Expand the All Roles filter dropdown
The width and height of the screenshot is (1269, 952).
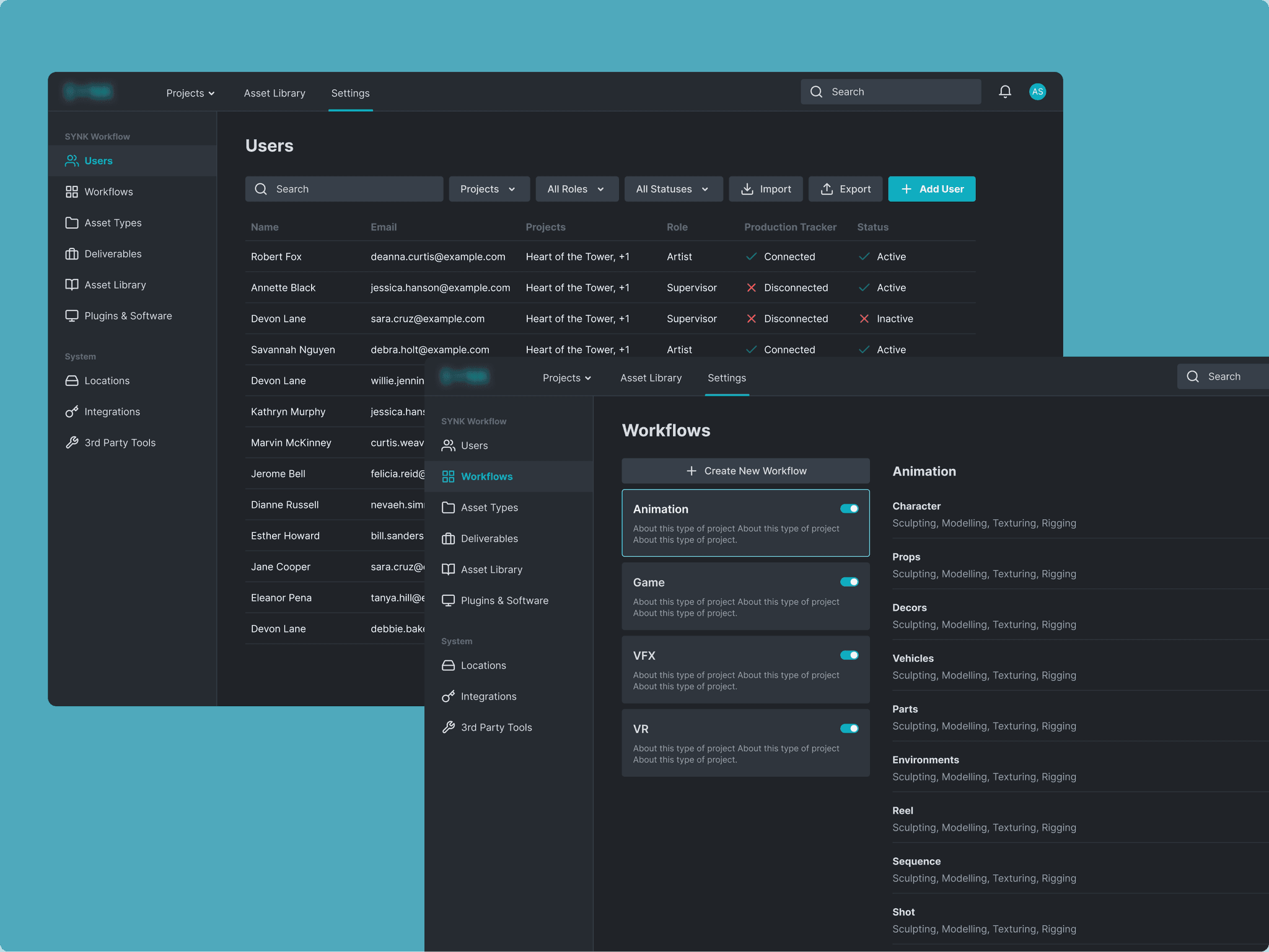coord(576,189)
